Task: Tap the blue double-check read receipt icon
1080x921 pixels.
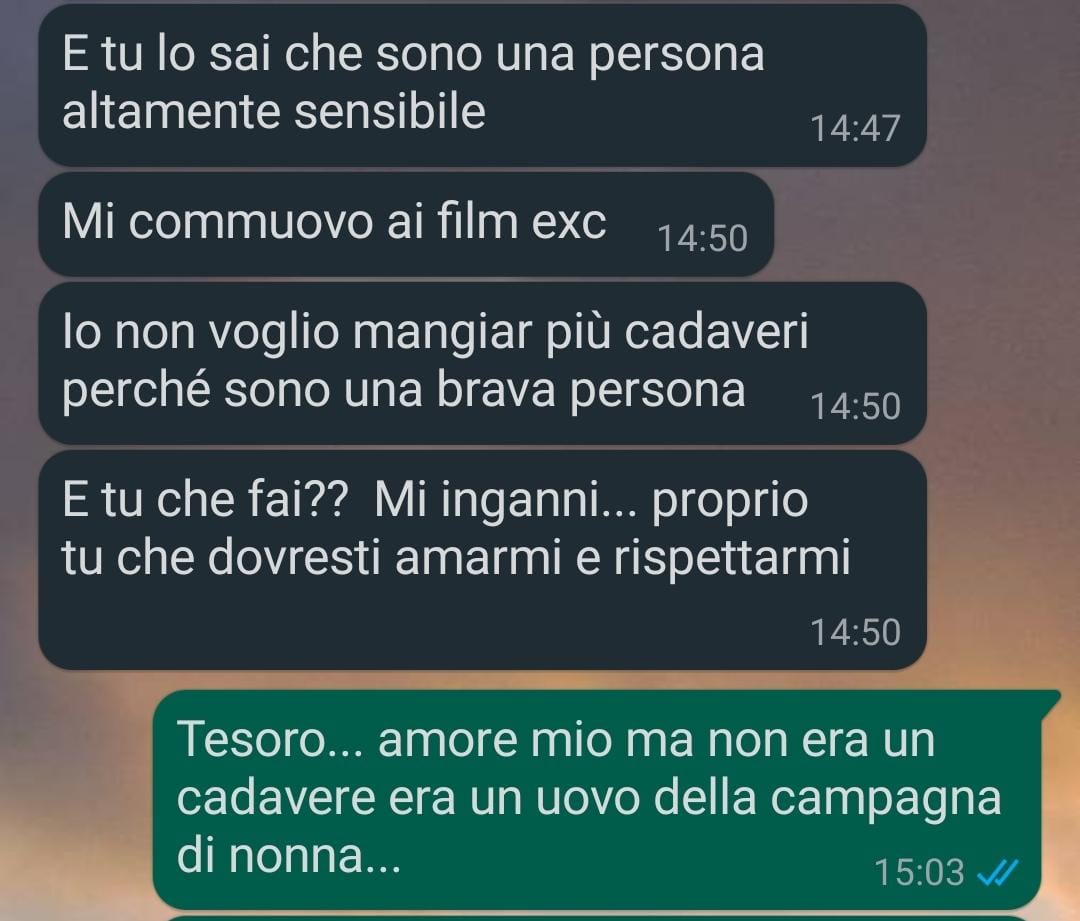Action: (x=997, y=873)
